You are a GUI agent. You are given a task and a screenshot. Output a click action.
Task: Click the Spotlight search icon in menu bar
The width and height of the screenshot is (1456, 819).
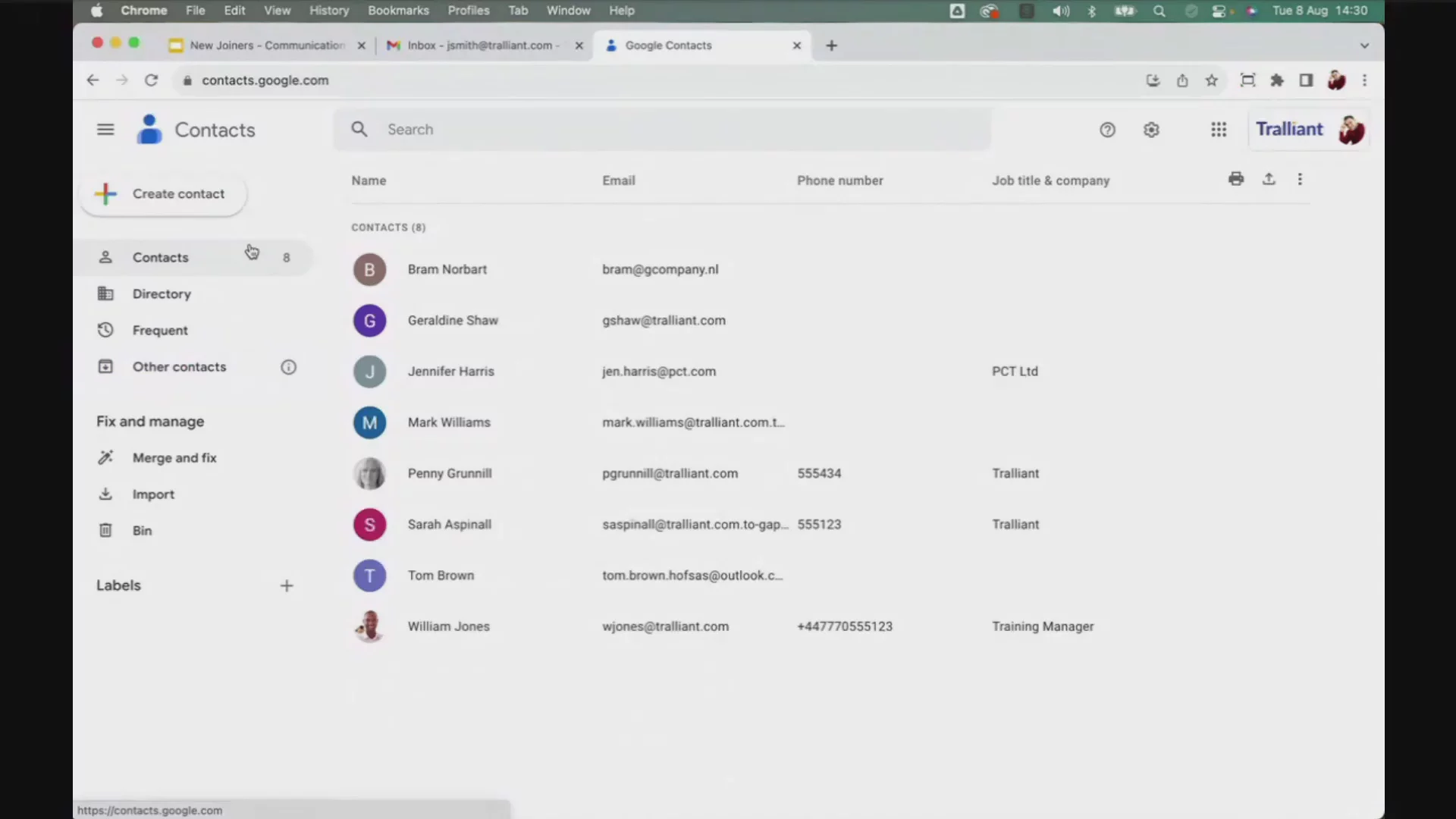[x=1159, y=11]
